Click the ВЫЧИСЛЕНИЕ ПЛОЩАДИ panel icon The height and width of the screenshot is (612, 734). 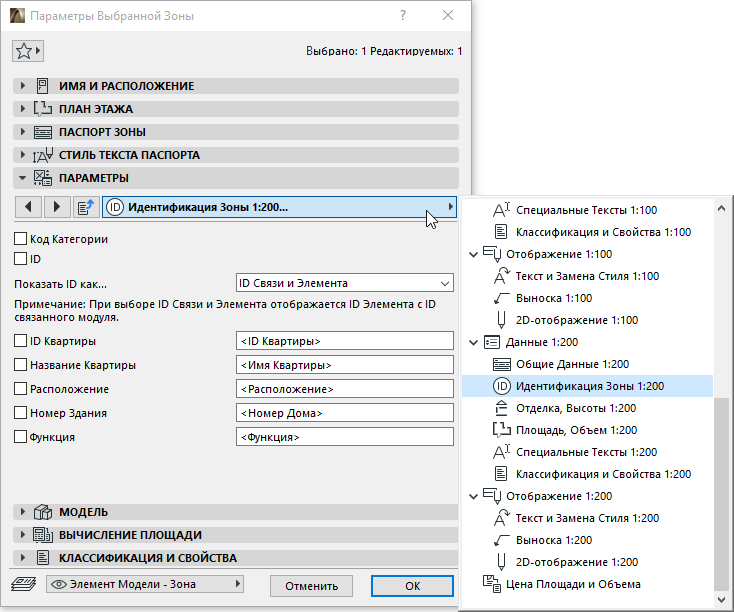43,535
